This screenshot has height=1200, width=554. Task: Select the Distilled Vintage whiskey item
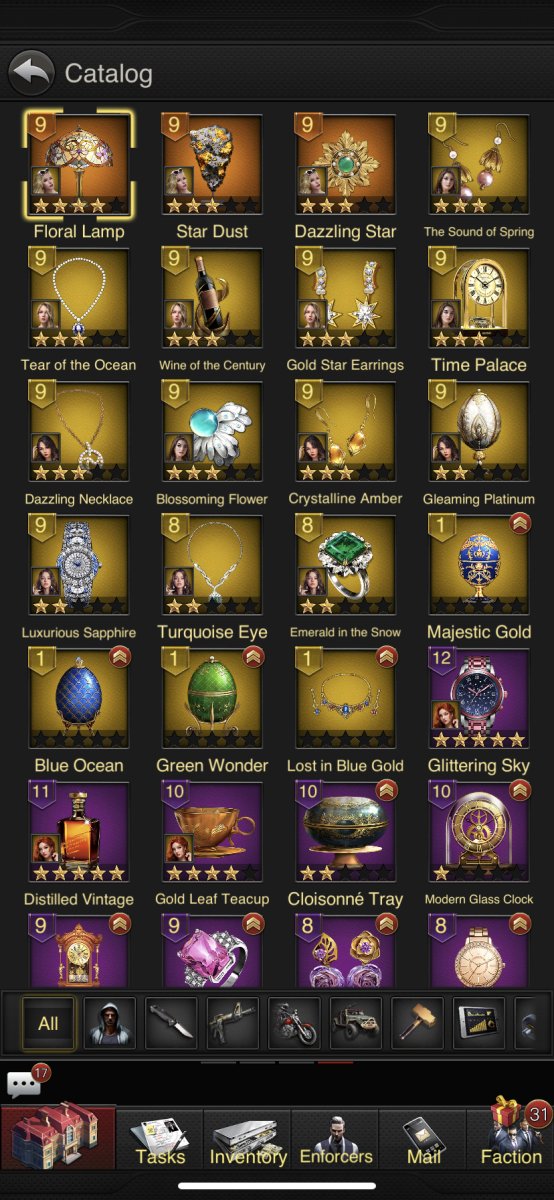(x=79, y=832)
